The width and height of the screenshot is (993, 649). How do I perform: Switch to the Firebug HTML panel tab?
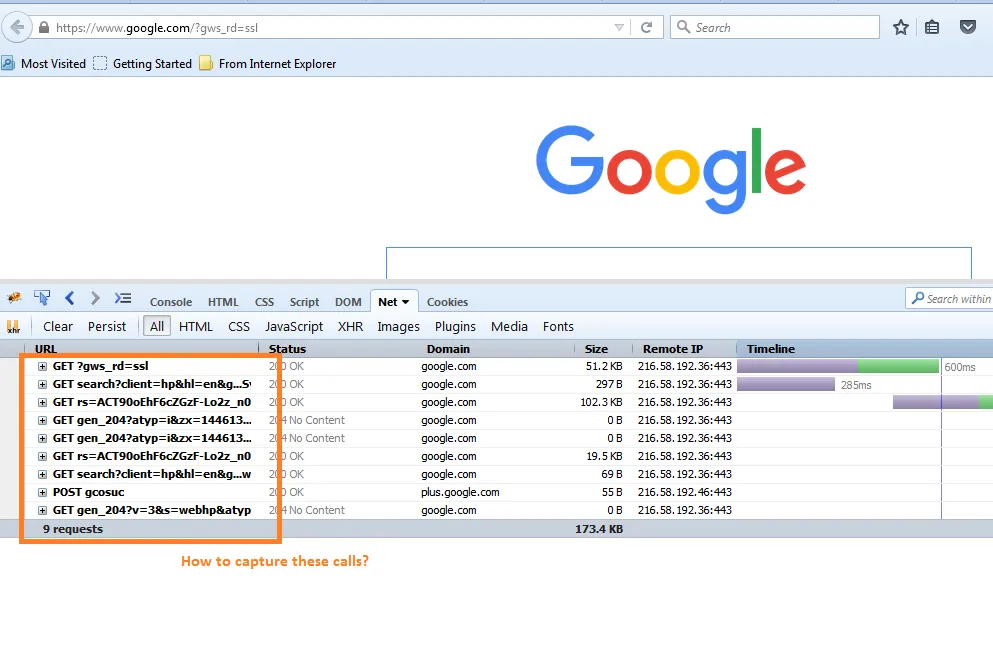[223, 302]
